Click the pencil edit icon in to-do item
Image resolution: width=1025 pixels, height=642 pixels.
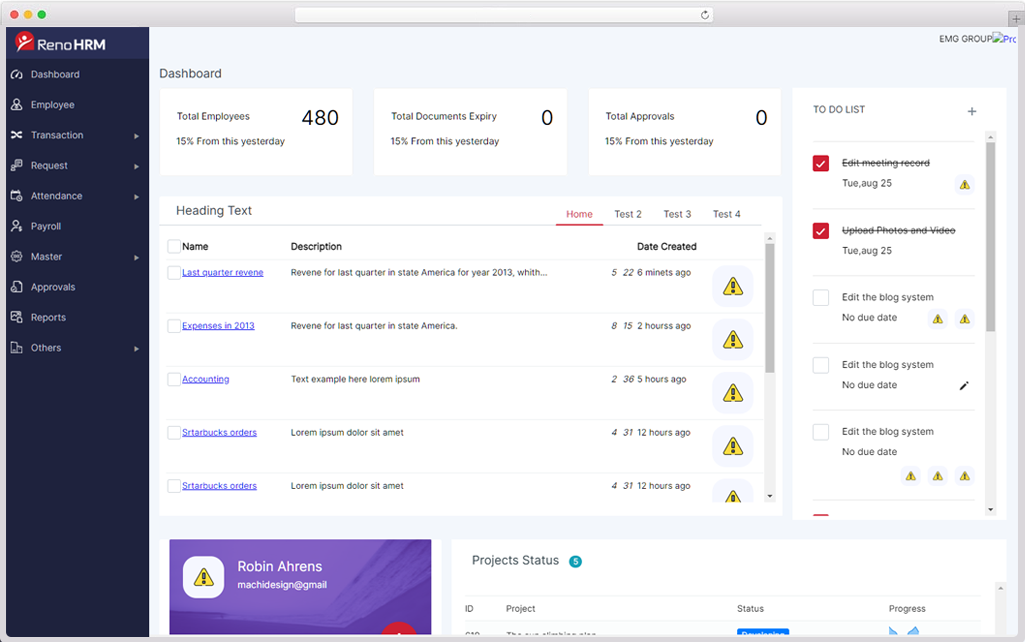[x=964, y=386]
